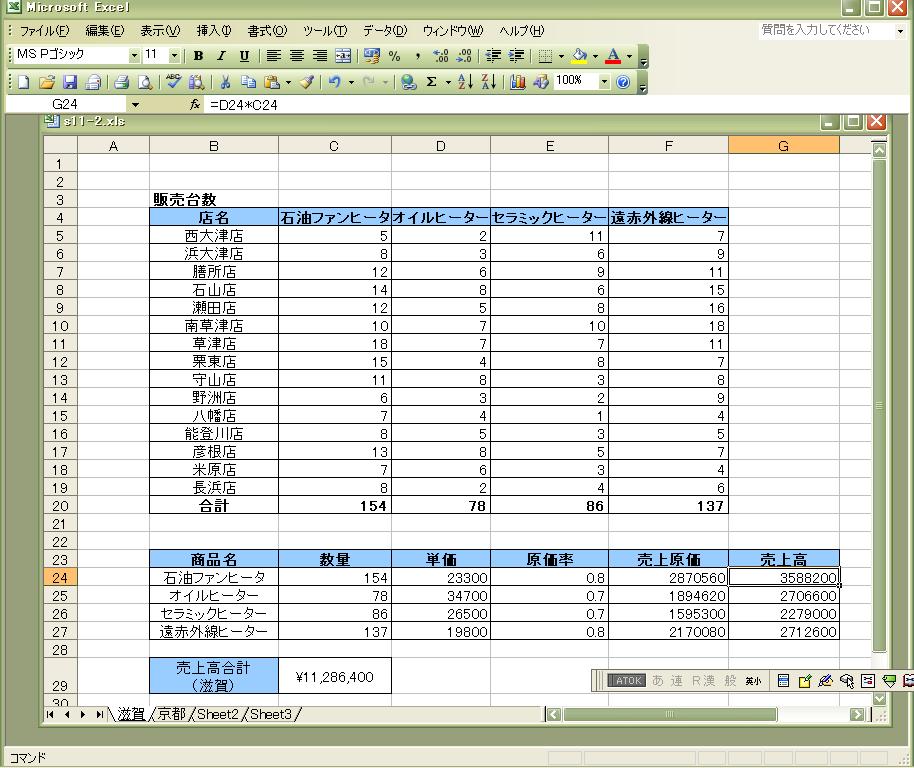
Task: Open Excel Help
Action: (623, 82)
